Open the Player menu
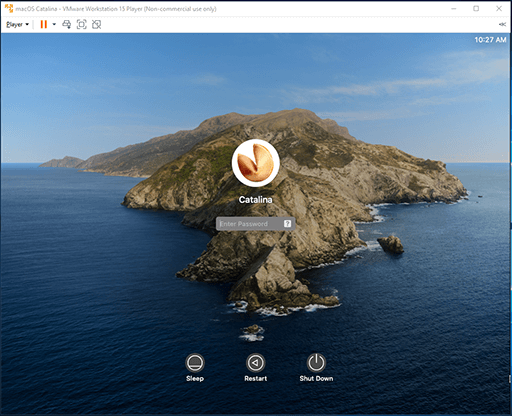 coord(17,24)
